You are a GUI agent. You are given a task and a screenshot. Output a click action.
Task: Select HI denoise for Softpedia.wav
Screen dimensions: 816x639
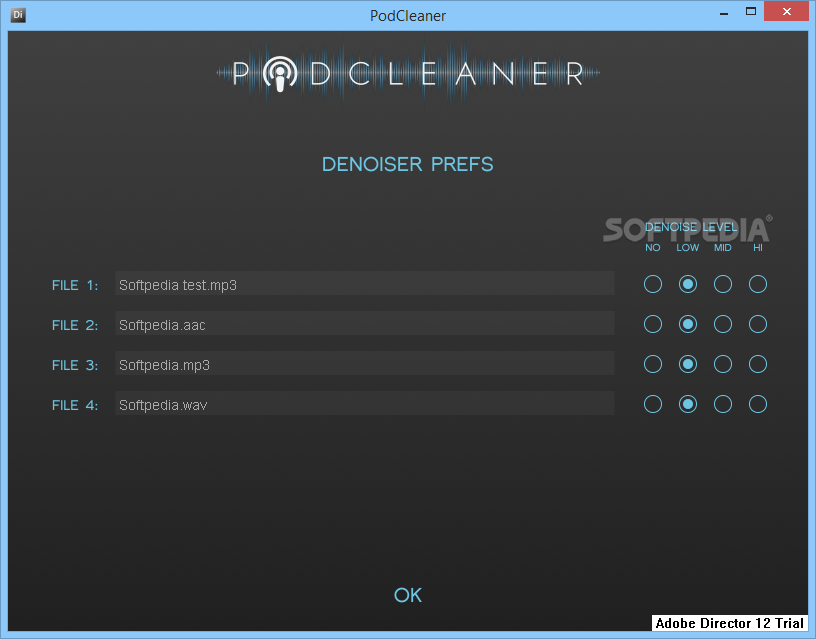(x=758, y=404)
